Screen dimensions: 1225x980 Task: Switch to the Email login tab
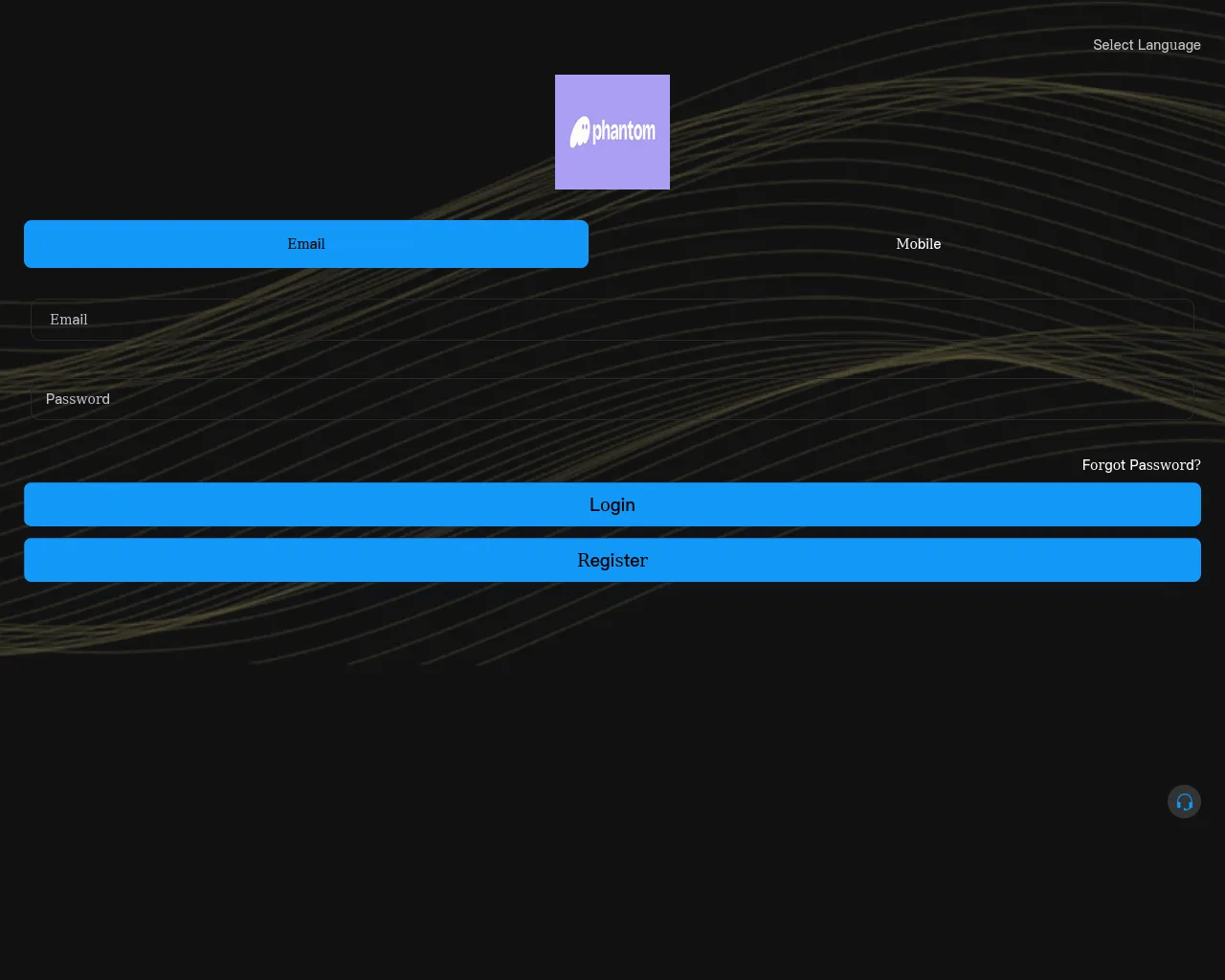(x=306, y=244)
